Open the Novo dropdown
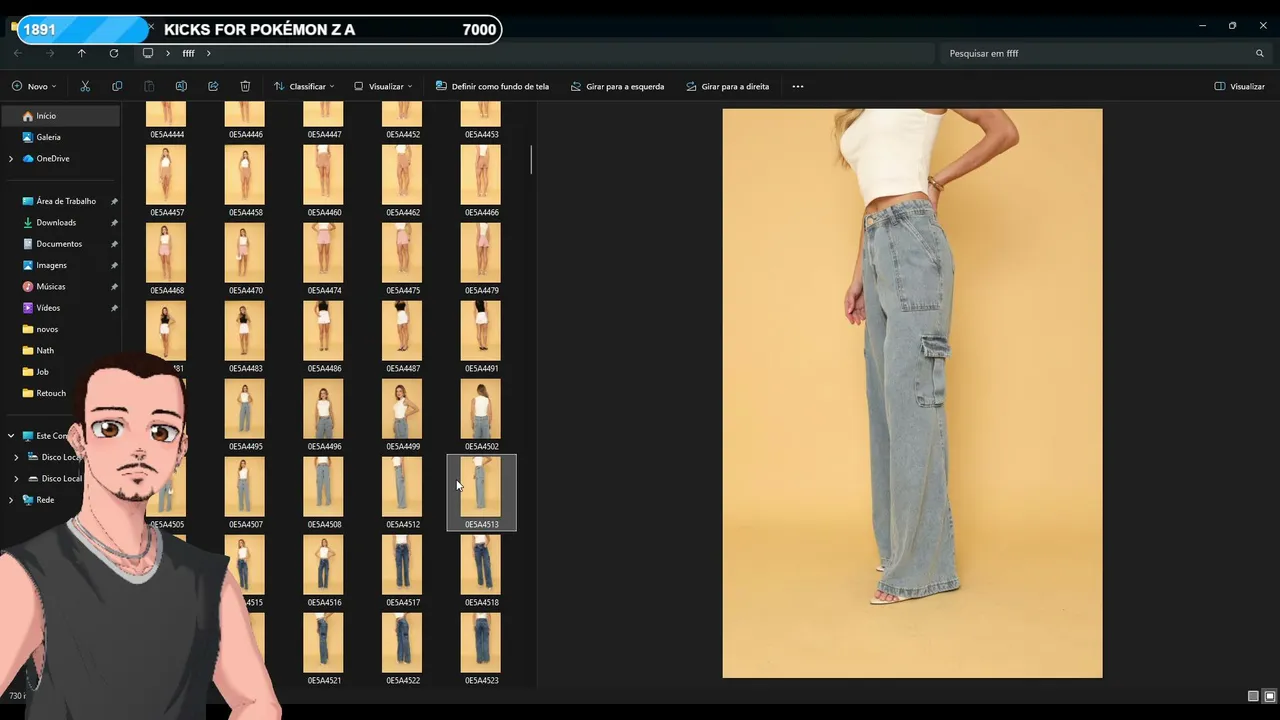The height and width of the screenshot is (720, 1280). tap(34, 86)
